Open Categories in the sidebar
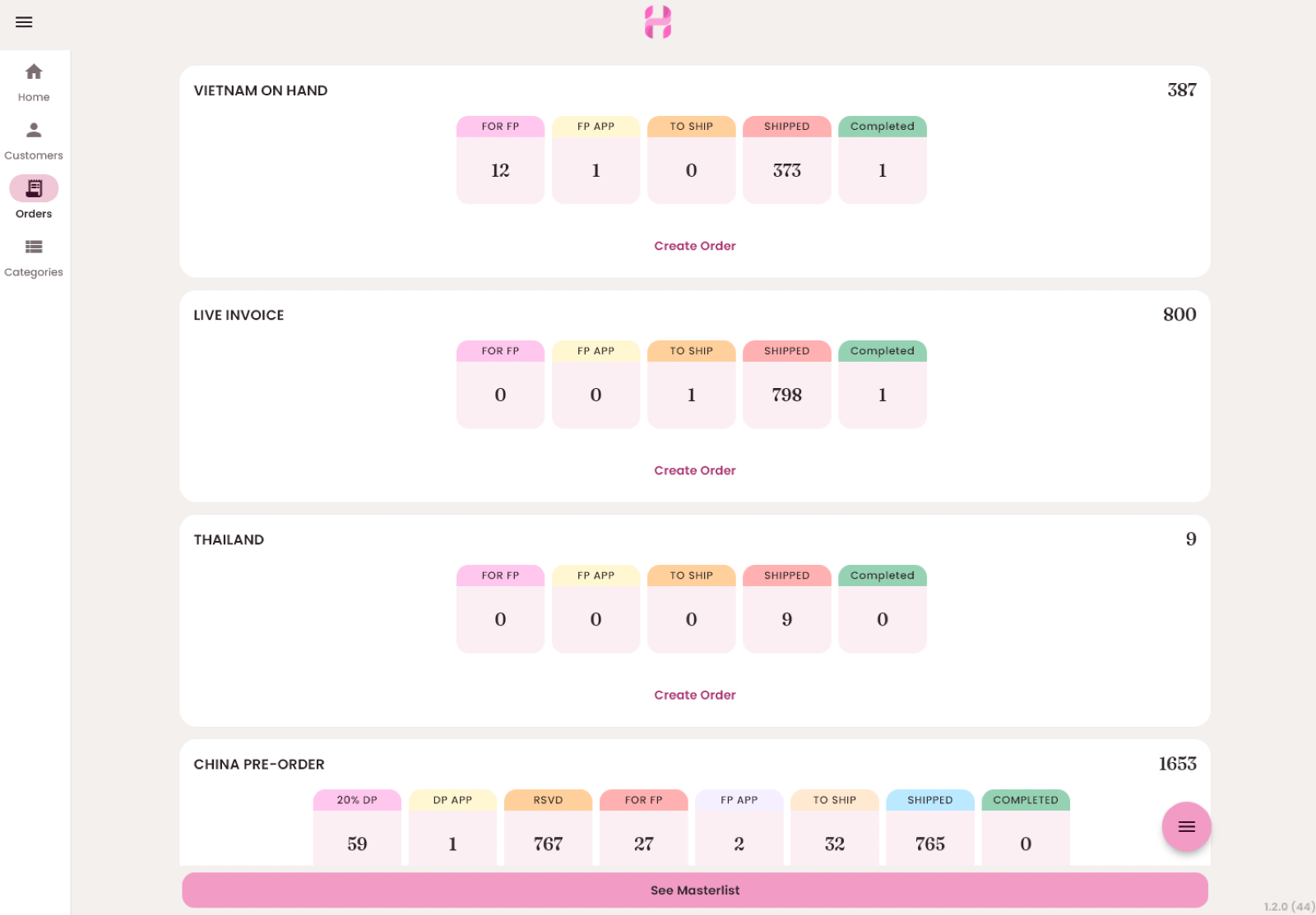 tap(34, 257)
